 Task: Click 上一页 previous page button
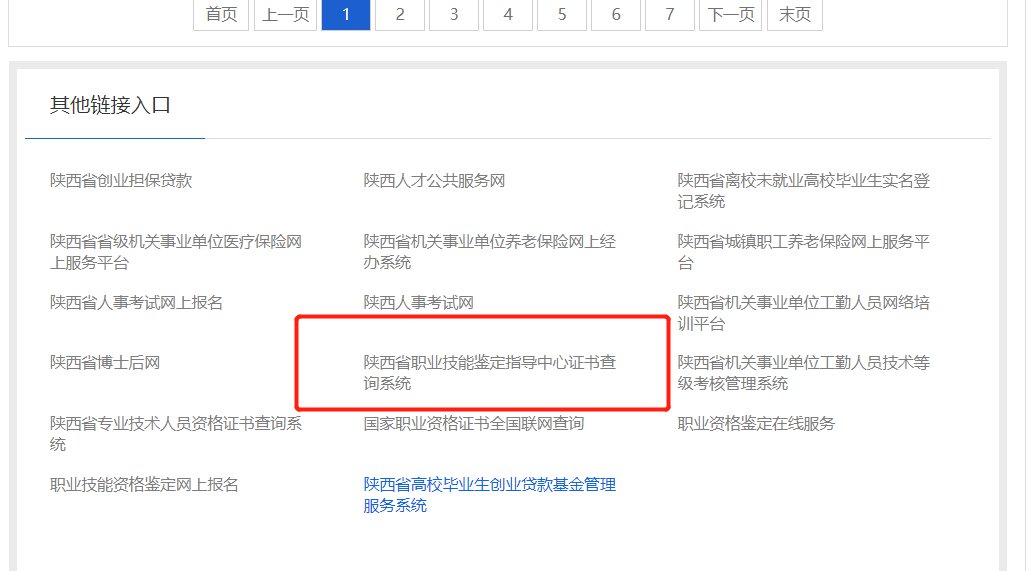[285, 14]
